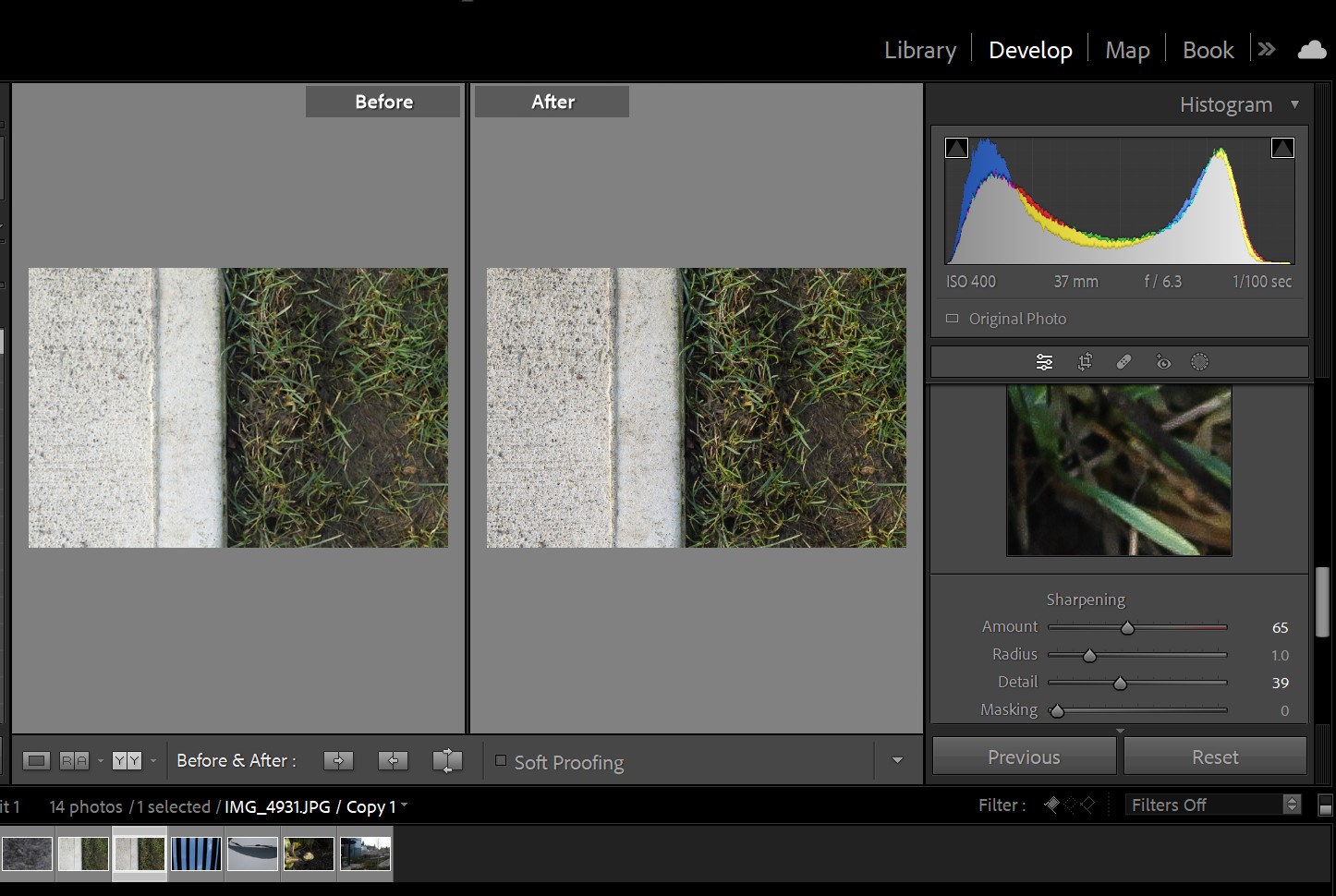Open cloud sync status icon
This screenshot has height=896, width=1336.
click(x=1311, y=50)
